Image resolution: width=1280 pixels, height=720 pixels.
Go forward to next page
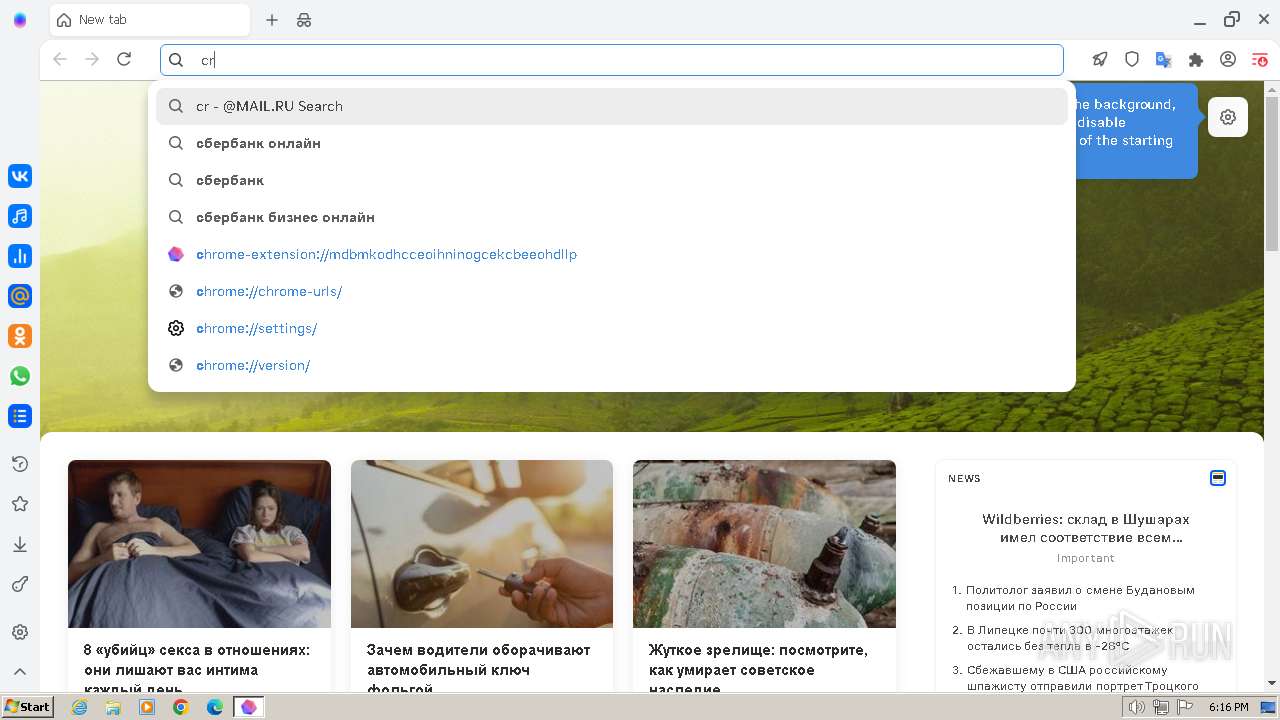92,60
